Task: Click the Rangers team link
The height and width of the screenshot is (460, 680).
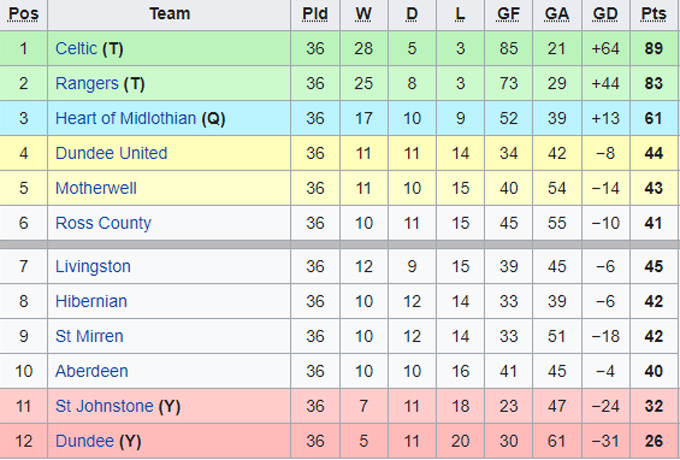Action: coord(86,83)
